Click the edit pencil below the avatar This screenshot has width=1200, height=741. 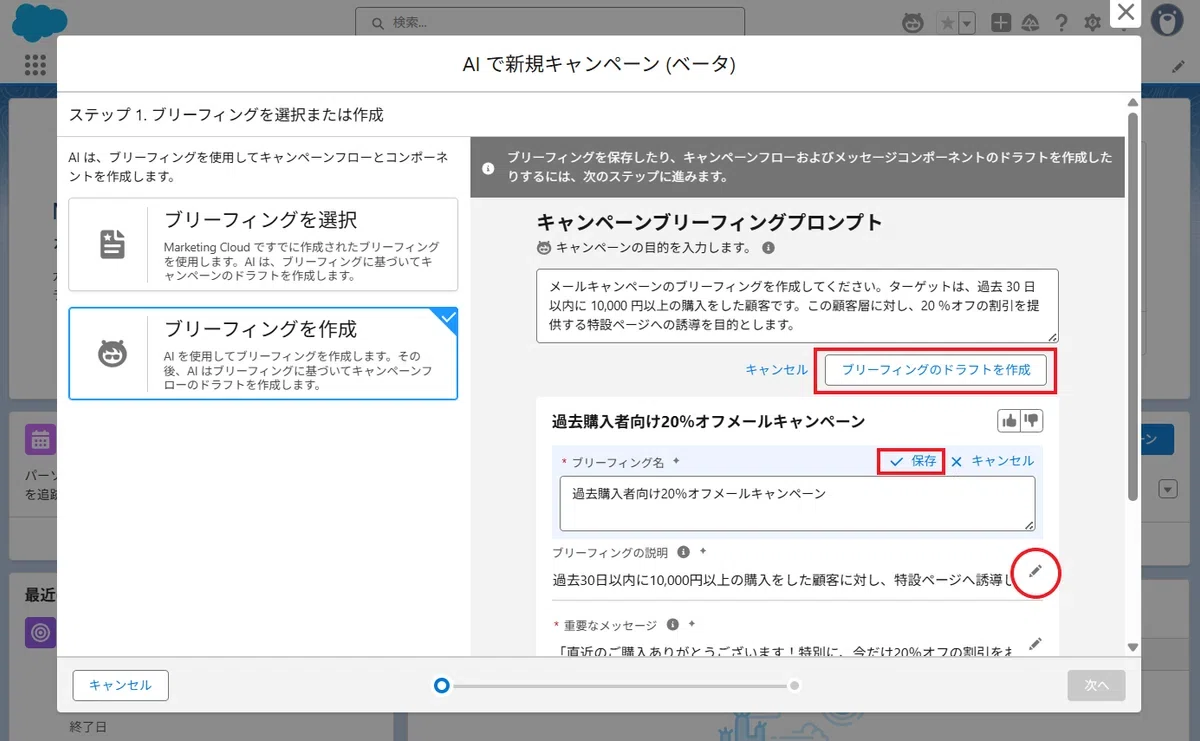(1178, 66)
